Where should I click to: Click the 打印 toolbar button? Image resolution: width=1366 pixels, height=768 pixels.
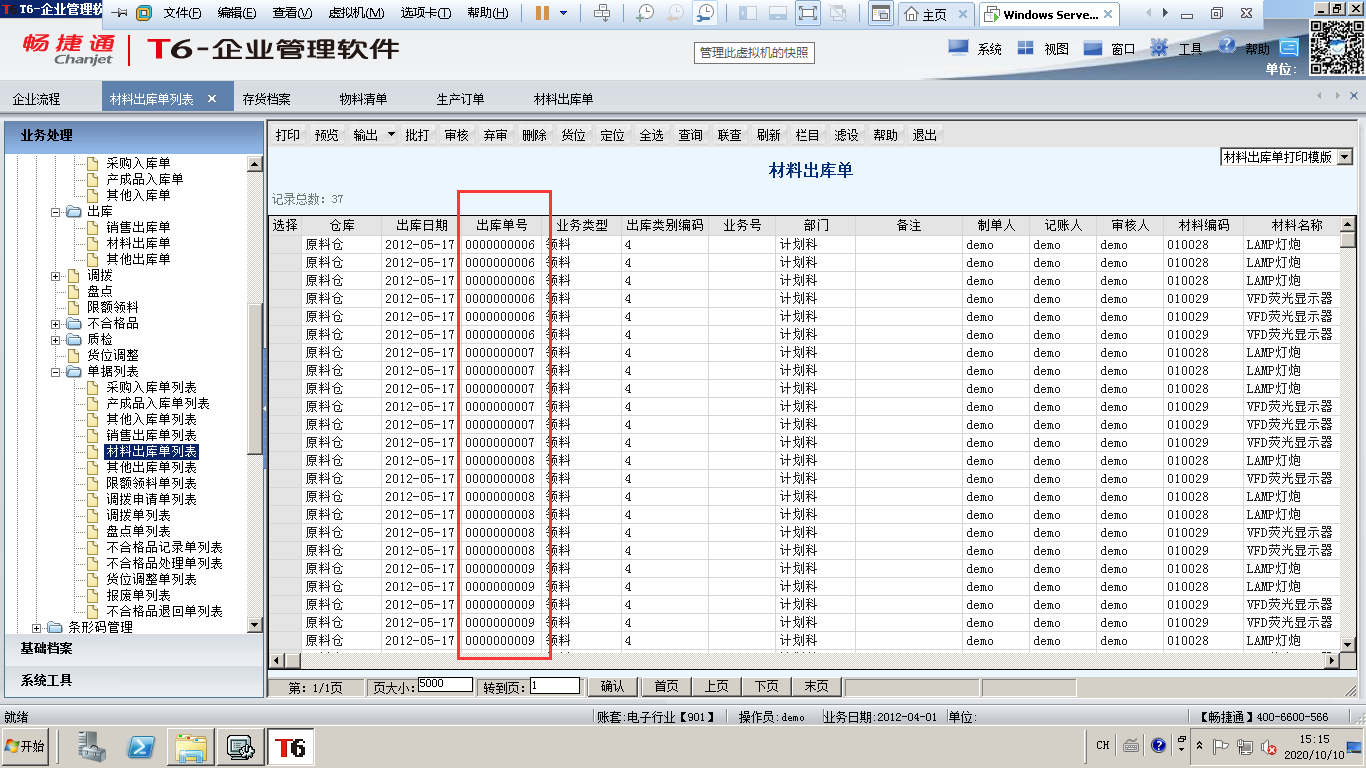[x=288, y=135]
